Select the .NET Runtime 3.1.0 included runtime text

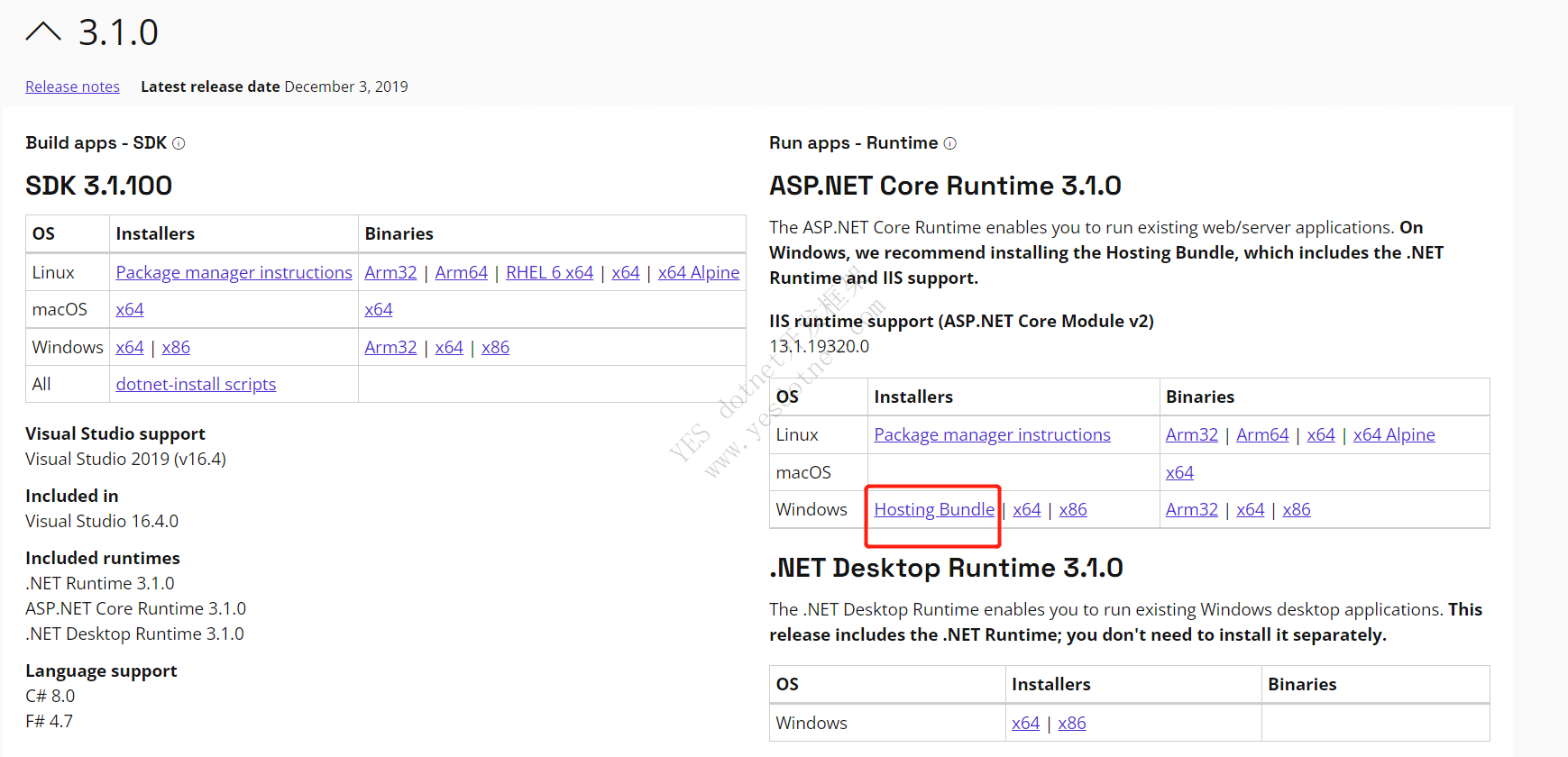[100, 583]
